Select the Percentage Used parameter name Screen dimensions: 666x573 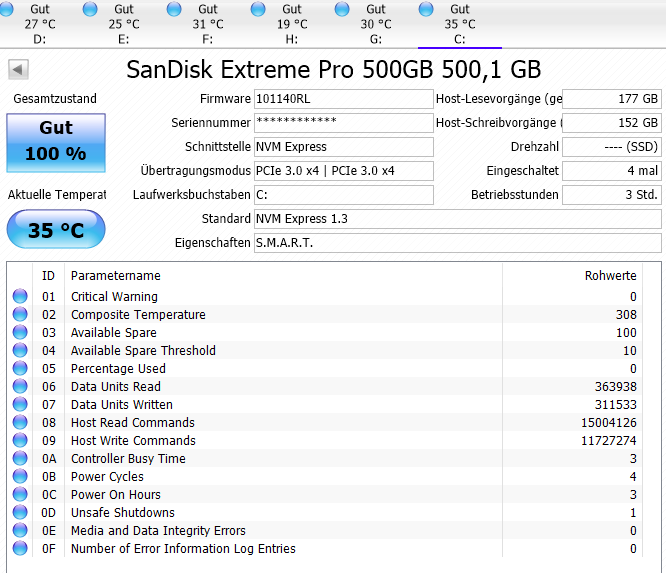pos(118,368)
